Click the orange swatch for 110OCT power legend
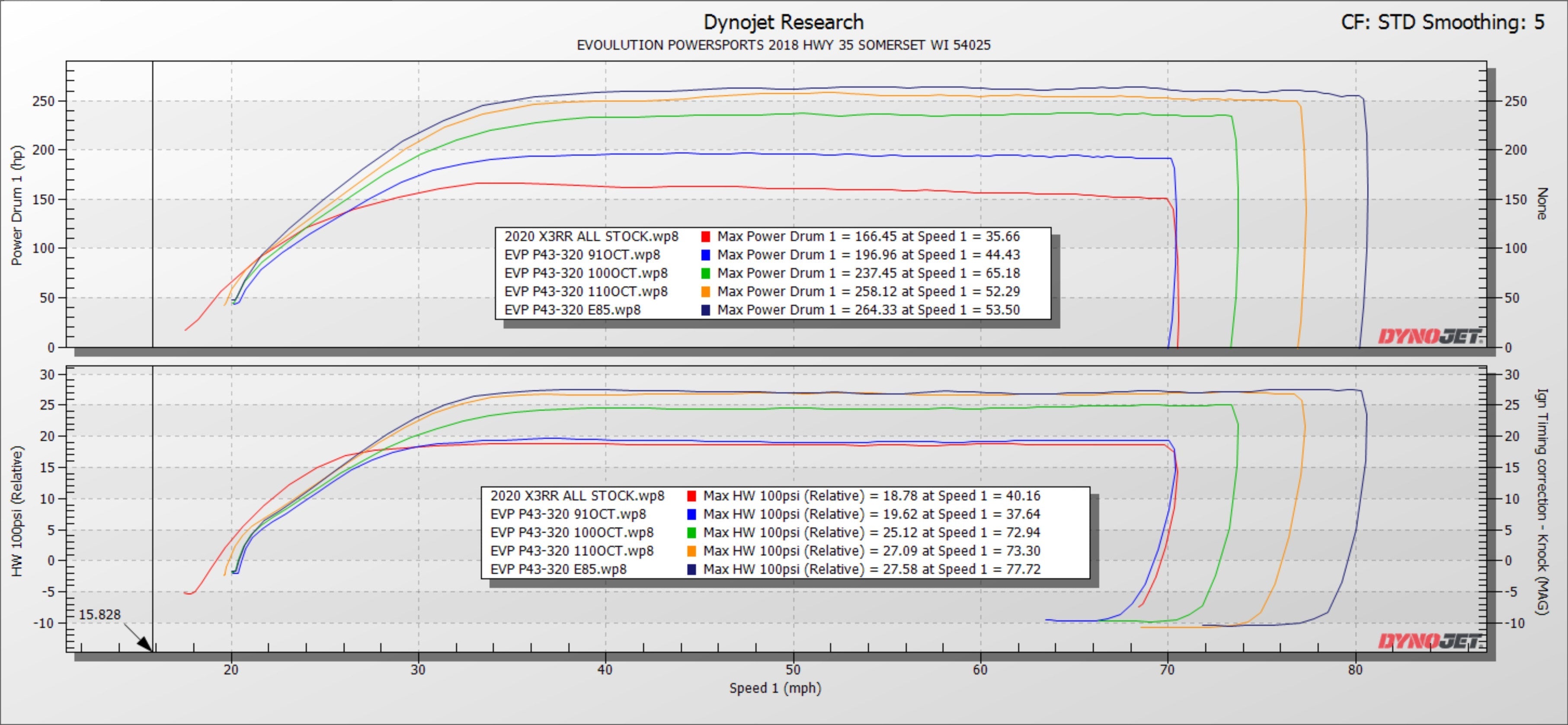Image resolution: width=1568 pixels, height=725 pixels. [705, 291]
